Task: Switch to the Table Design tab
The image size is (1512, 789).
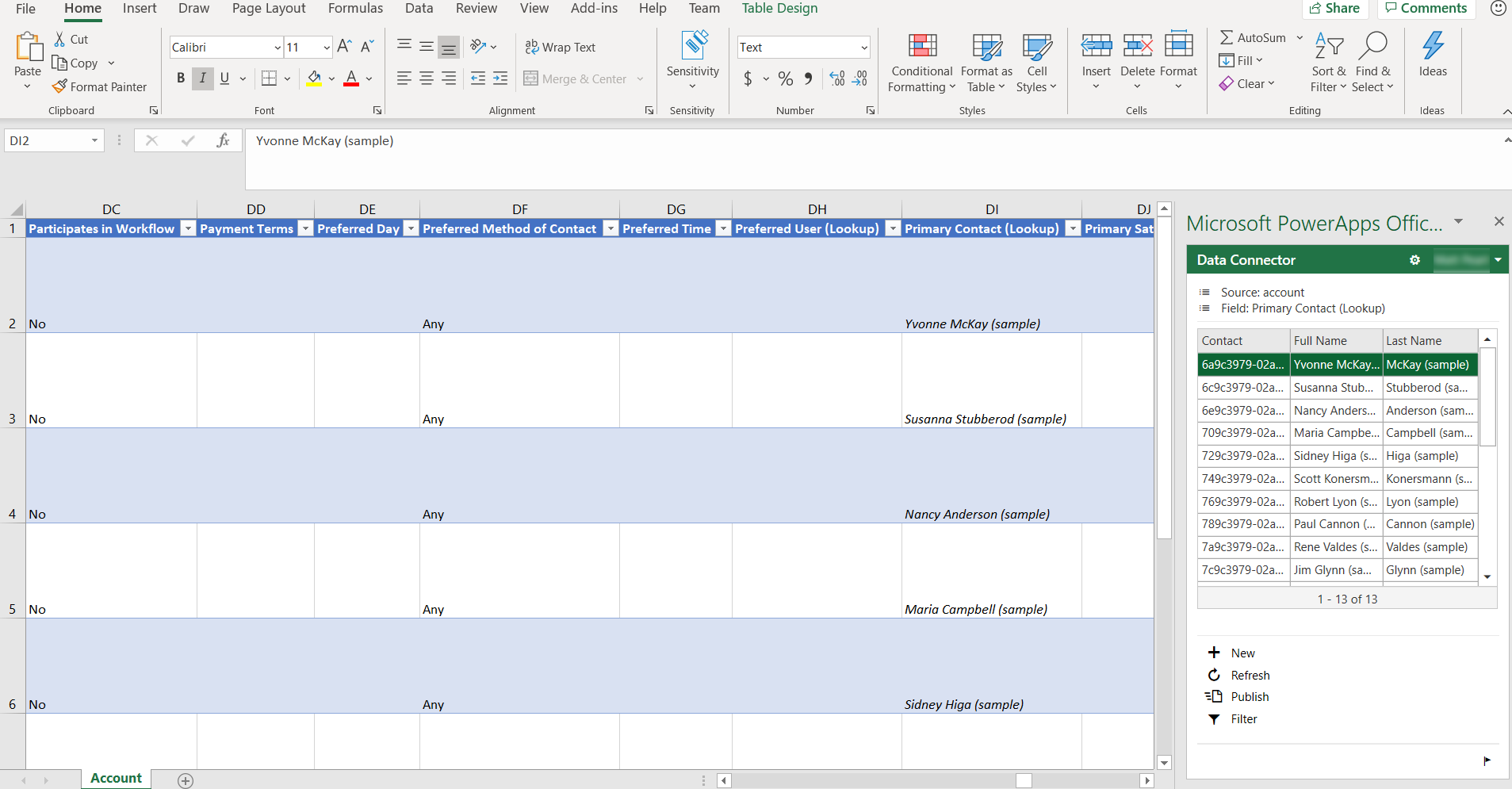Action: (x=779, y=9)
